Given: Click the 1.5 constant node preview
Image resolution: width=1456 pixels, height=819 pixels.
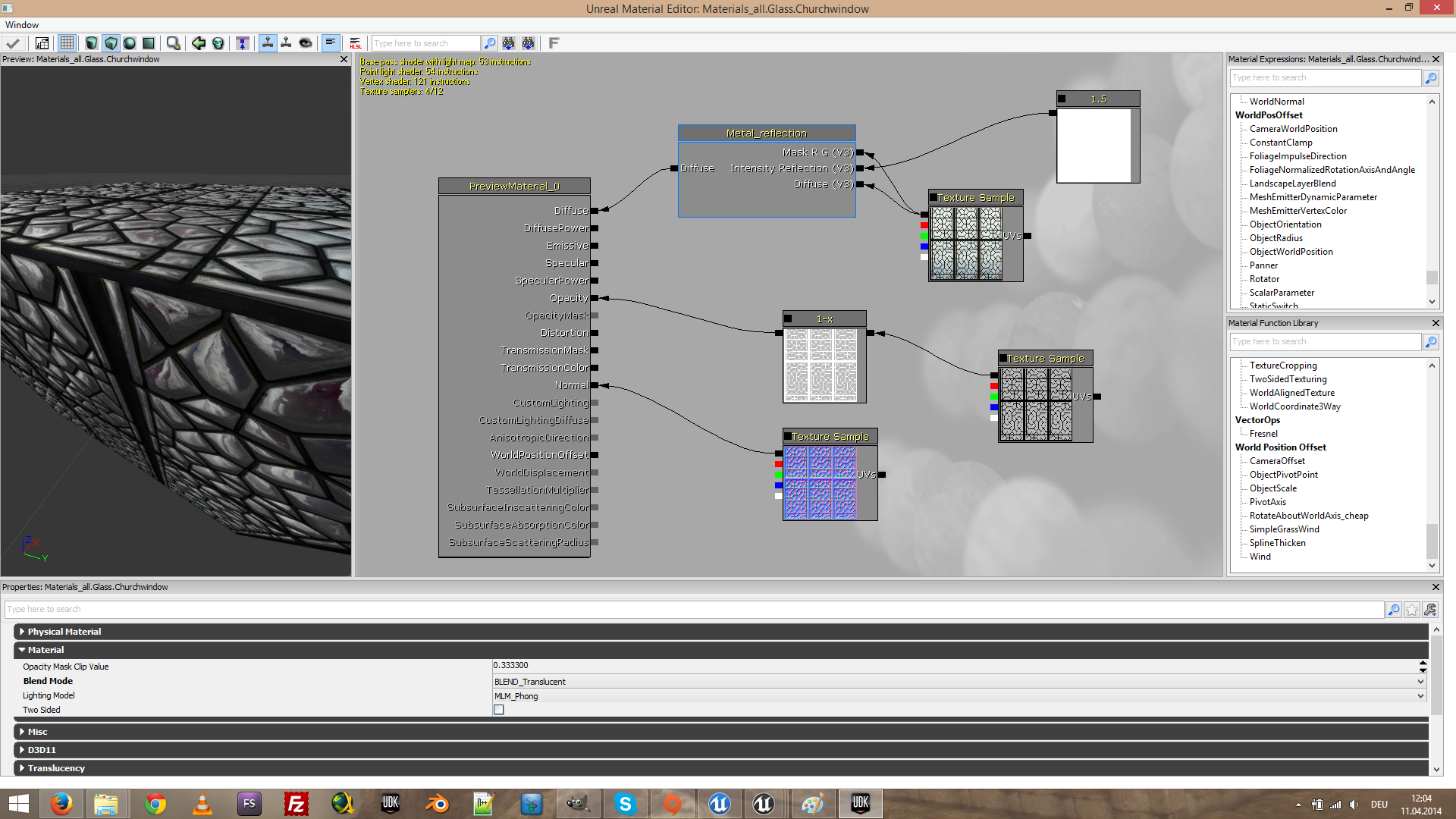Looking at the screenshot, I should 1094,145.
